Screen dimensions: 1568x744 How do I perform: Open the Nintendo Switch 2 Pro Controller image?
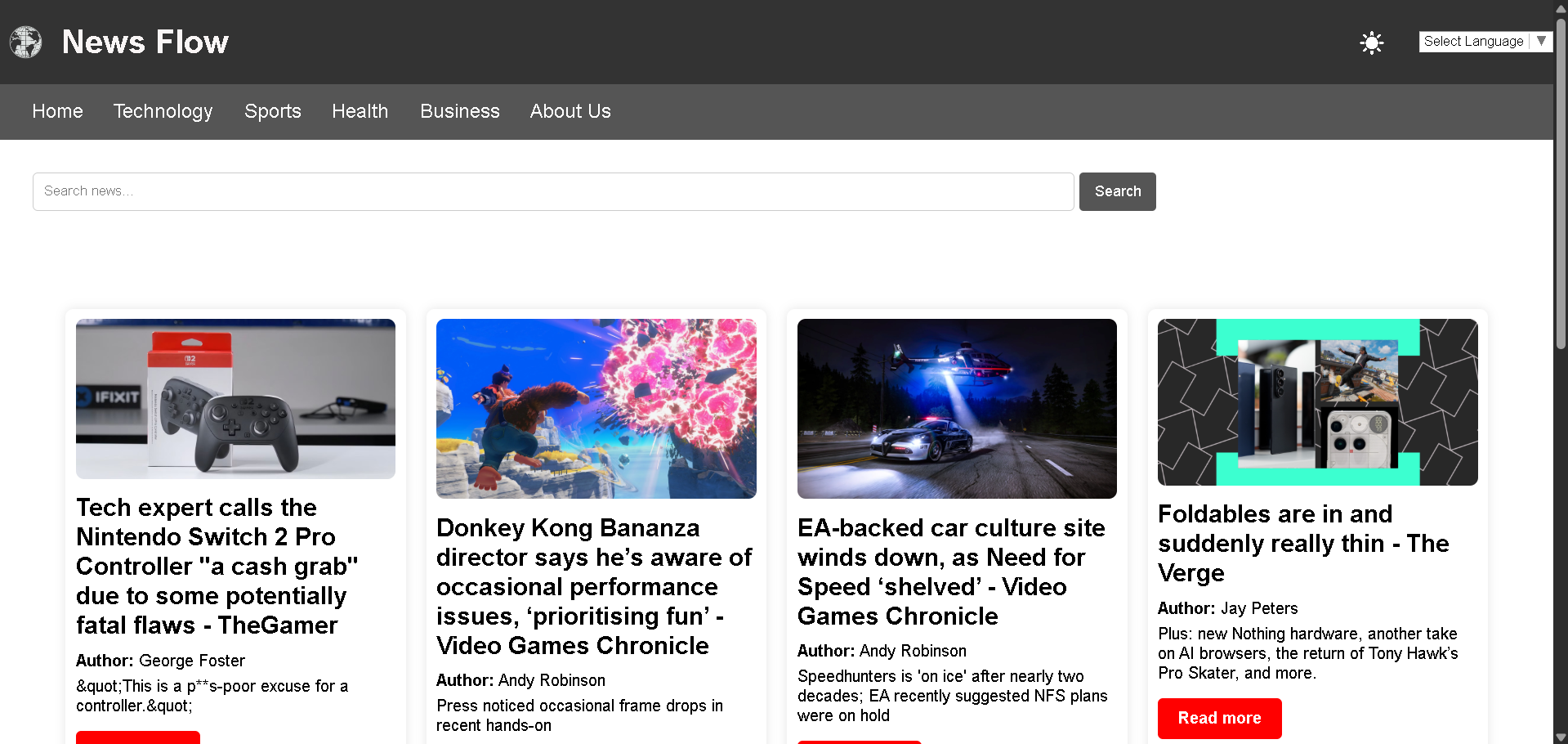(235, 399)
